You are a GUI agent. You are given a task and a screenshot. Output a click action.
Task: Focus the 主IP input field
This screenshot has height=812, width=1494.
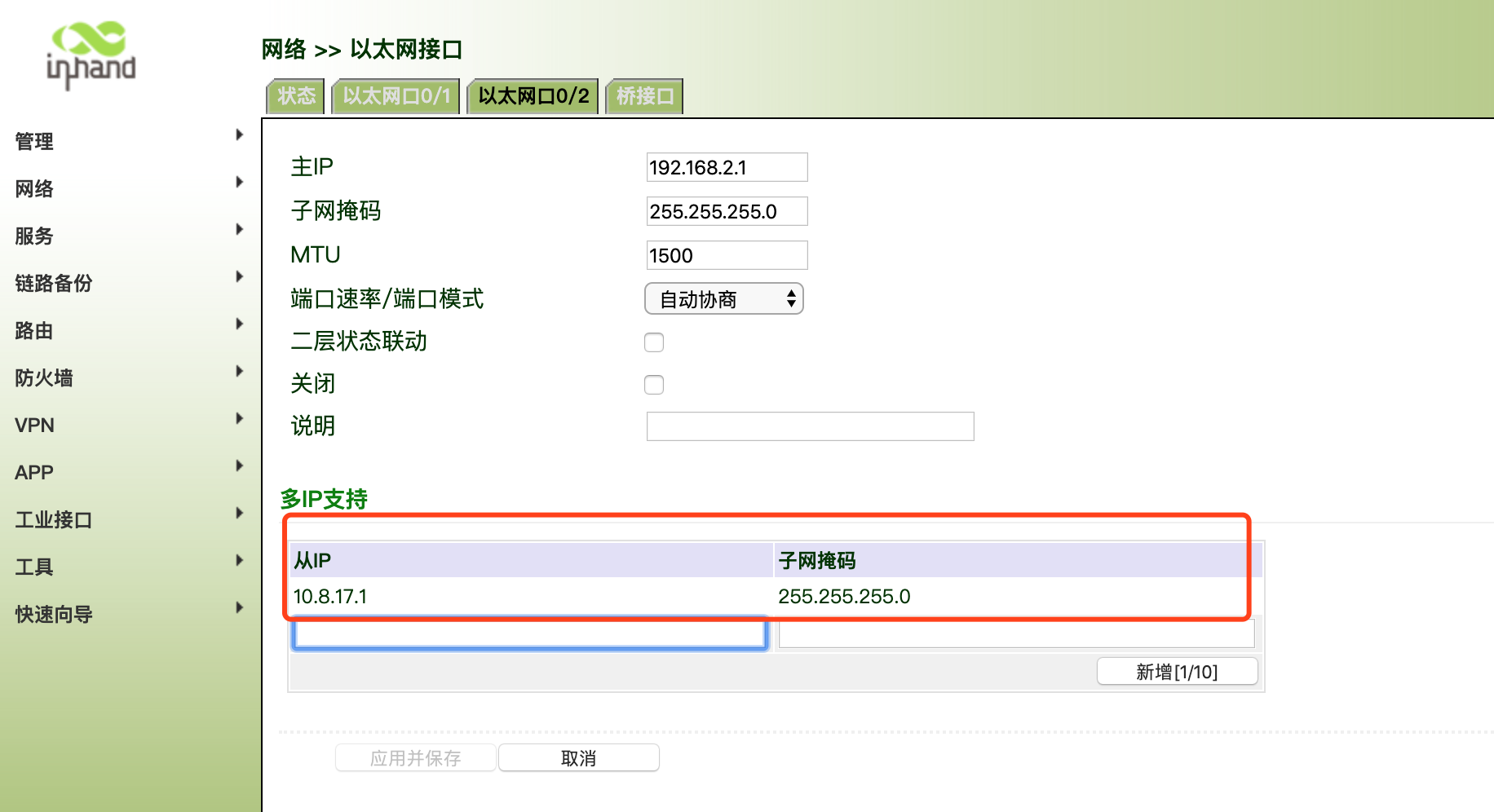point(727,168)
